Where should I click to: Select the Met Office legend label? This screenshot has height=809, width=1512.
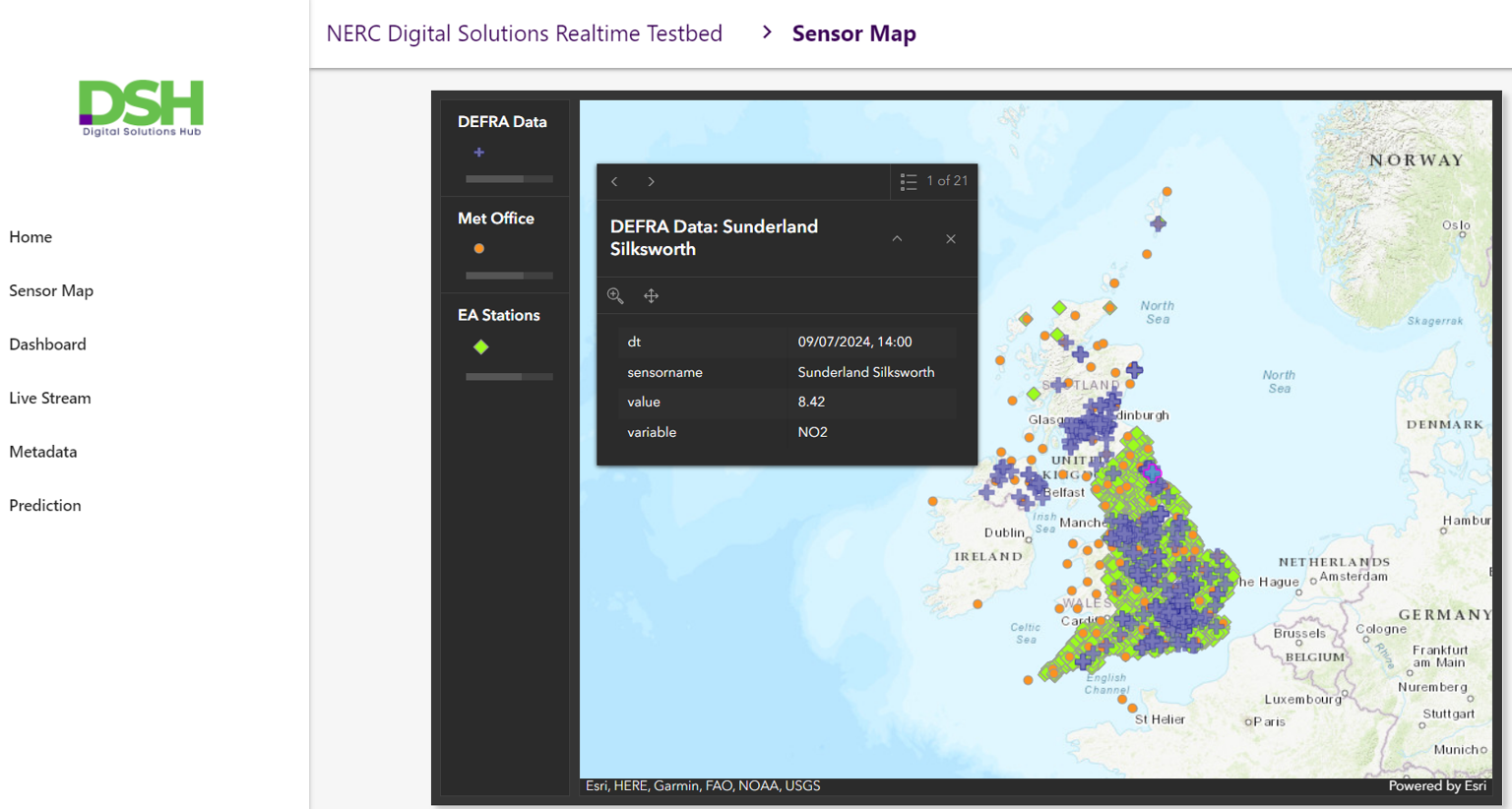[x=496, y=218]
